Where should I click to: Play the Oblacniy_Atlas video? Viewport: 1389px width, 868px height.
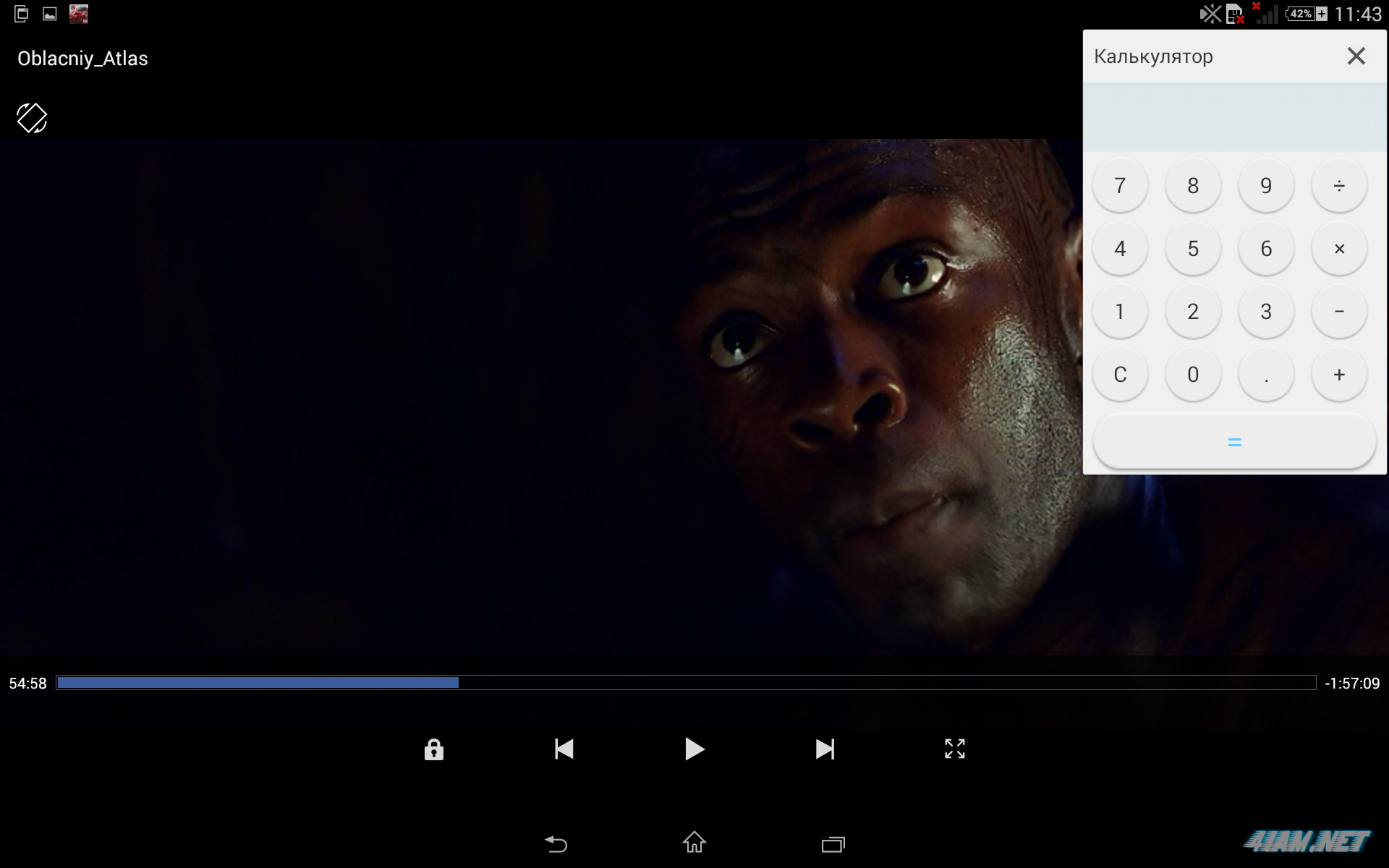[x=694, y=749]
